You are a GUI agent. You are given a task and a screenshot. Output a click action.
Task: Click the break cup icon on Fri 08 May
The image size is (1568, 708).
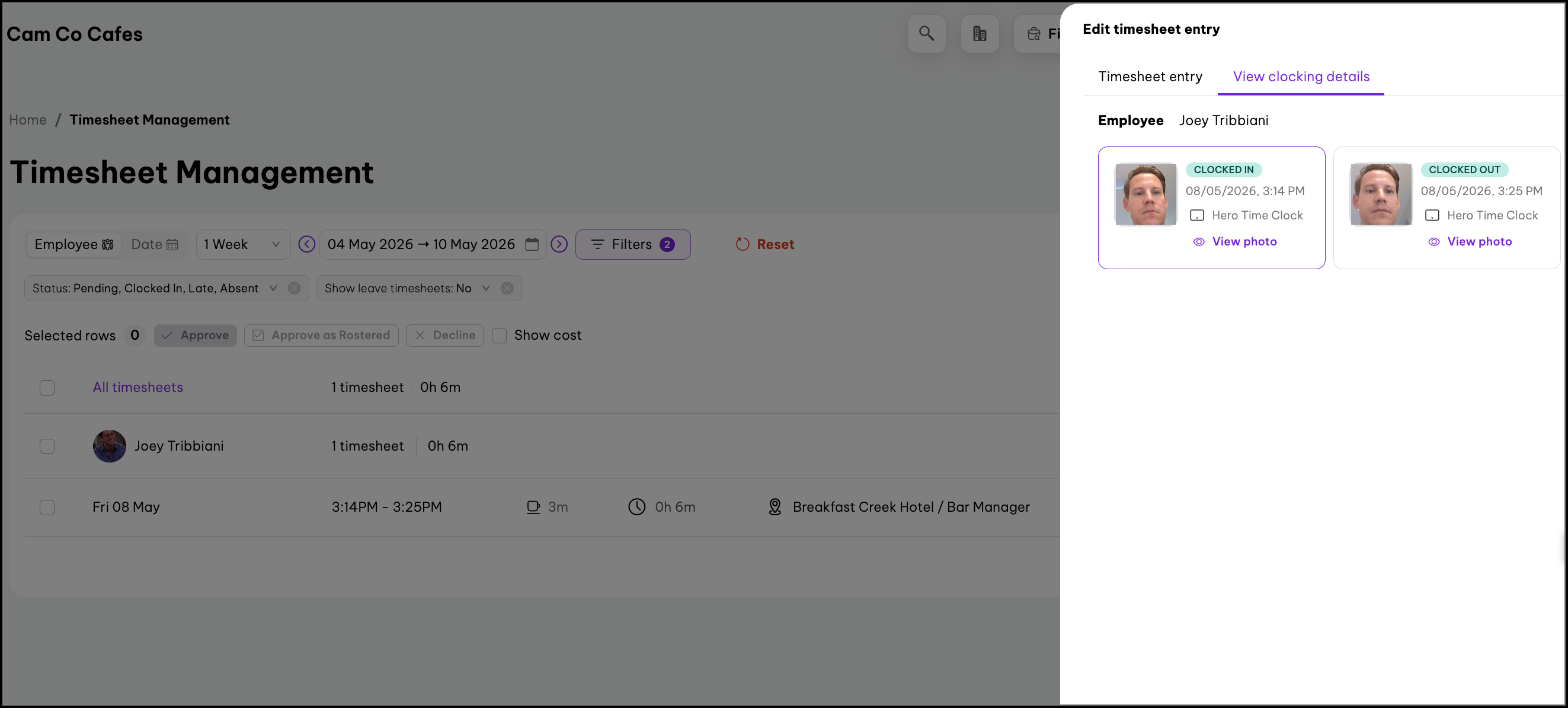coord(533,507)
